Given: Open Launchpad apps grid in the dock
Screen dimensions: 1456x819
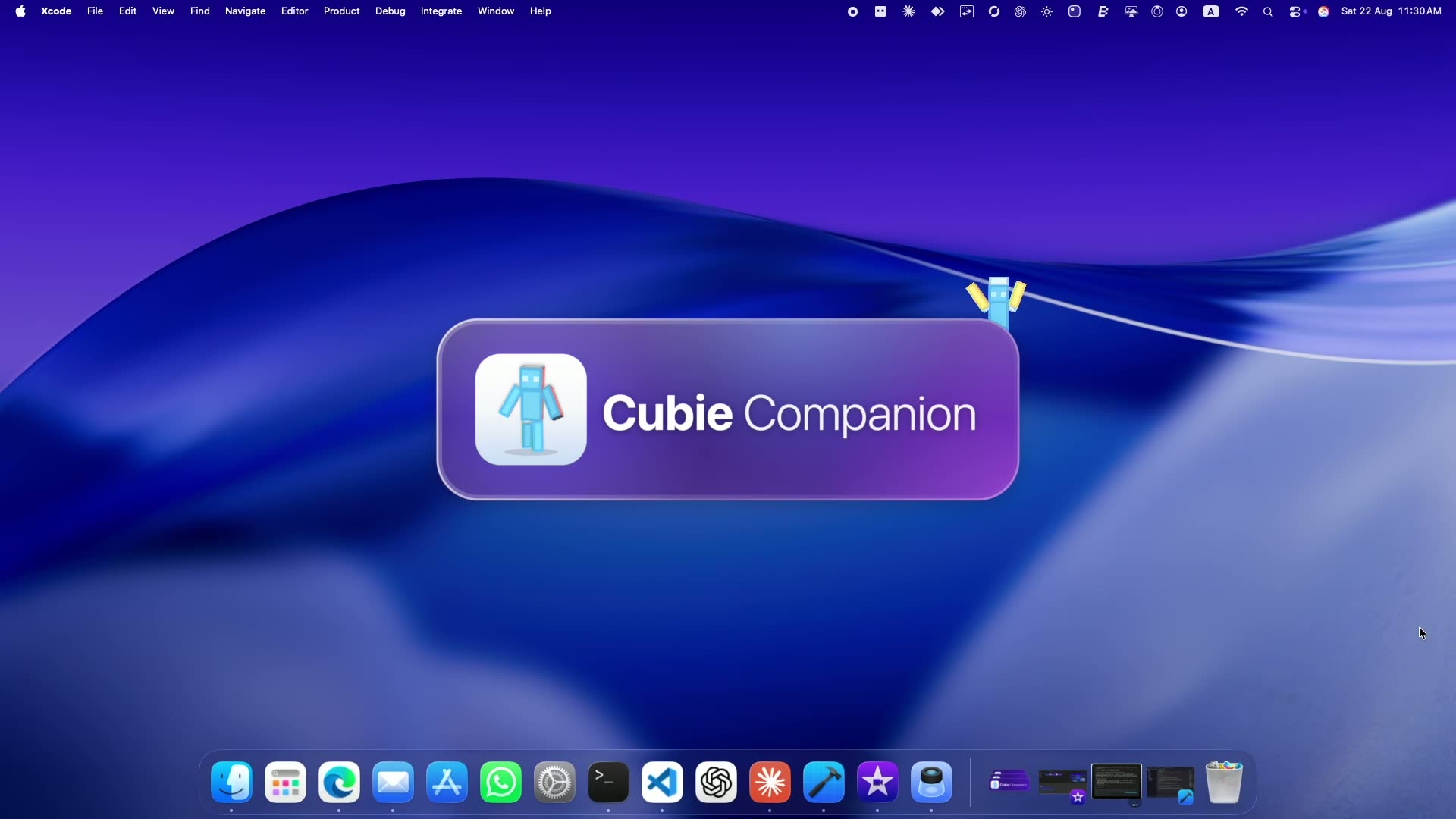Looking at the screenshot, I should point(285,782).
